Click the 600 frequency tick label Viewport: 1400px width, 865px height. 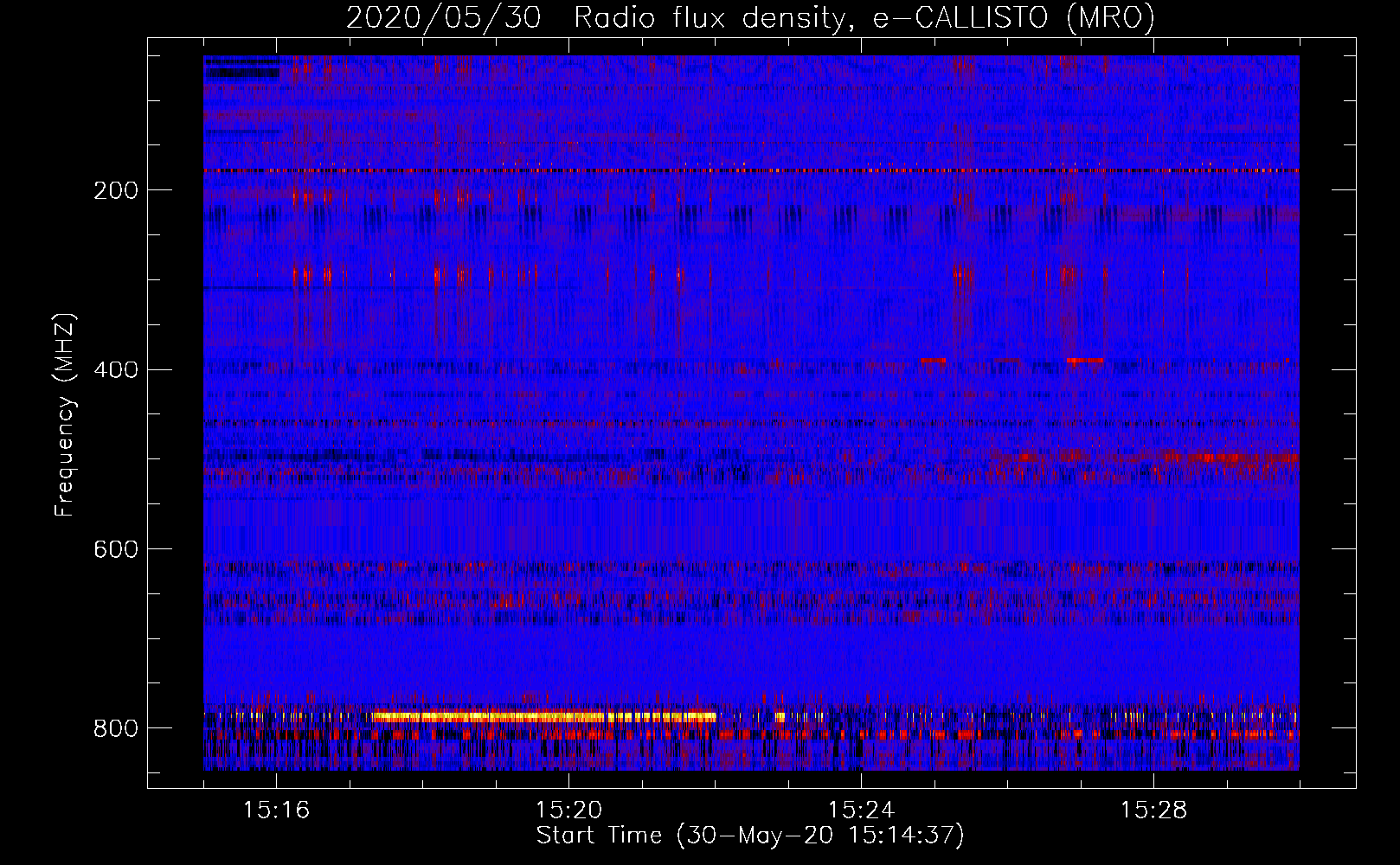coord(116,550)
